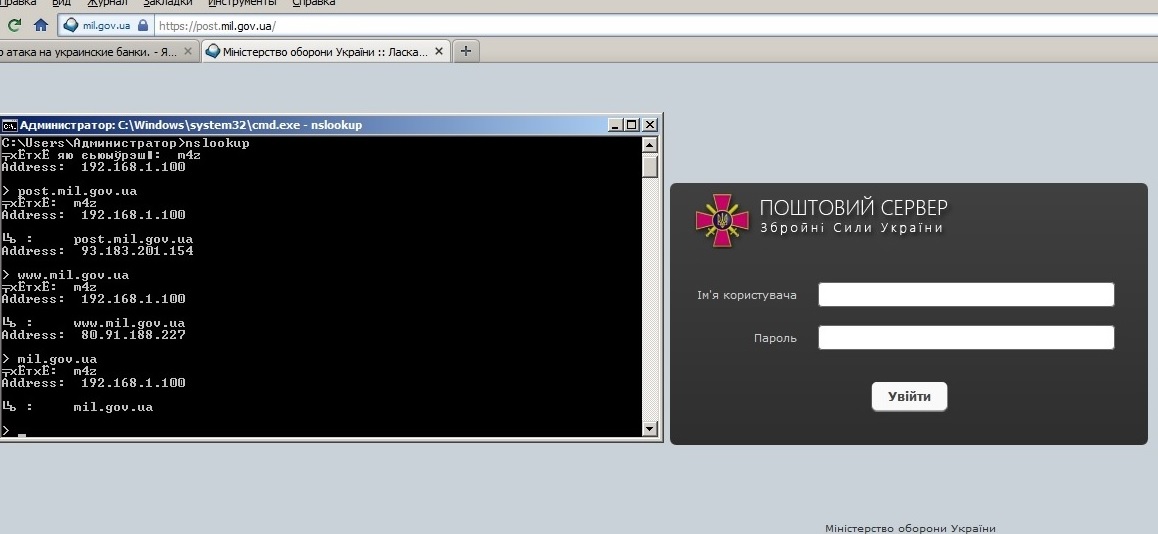Click the mil.gov.ua site identity globe icon
This screenshot has height=534, width=1158.
tap(71, 25)
